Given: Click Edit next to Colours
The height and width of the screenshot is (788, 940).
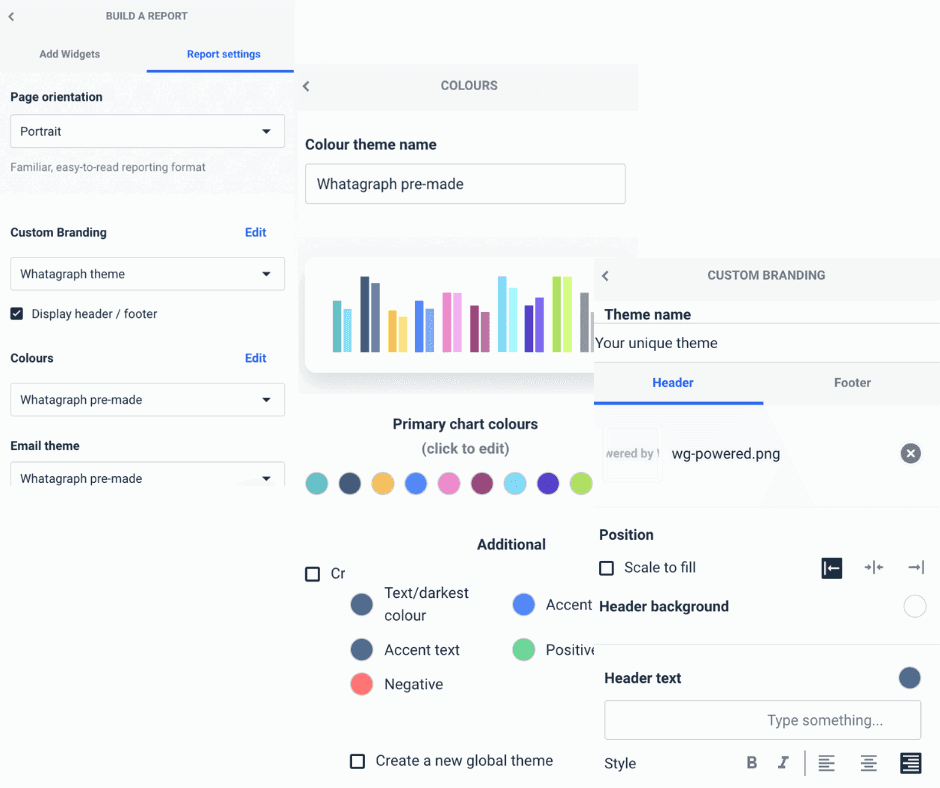Looking at the screenshot, I should (x=255, y=358).
